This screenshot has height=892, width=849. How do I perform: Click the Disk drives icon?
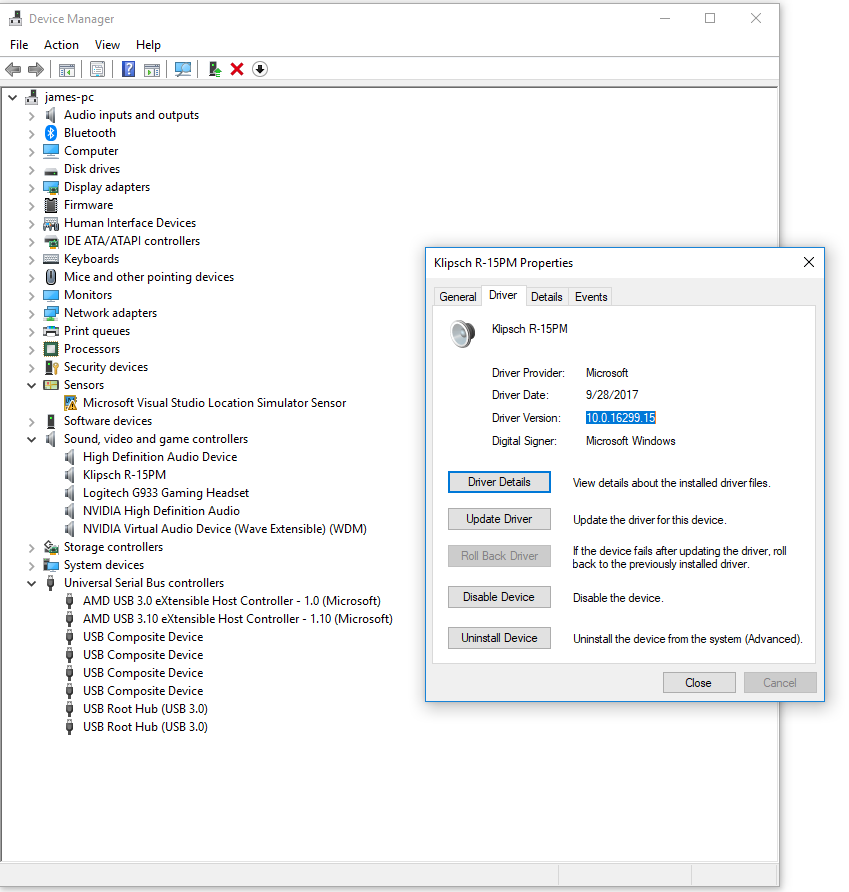pos(51,170)
